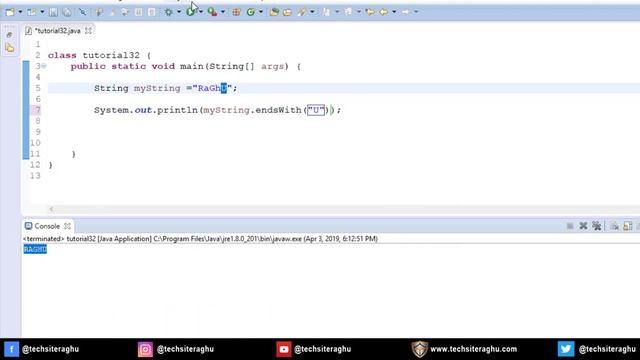Click the Debug bug icon
This screenshot has height=360, width=640.
pyautogui.click(x=169, y=12)
